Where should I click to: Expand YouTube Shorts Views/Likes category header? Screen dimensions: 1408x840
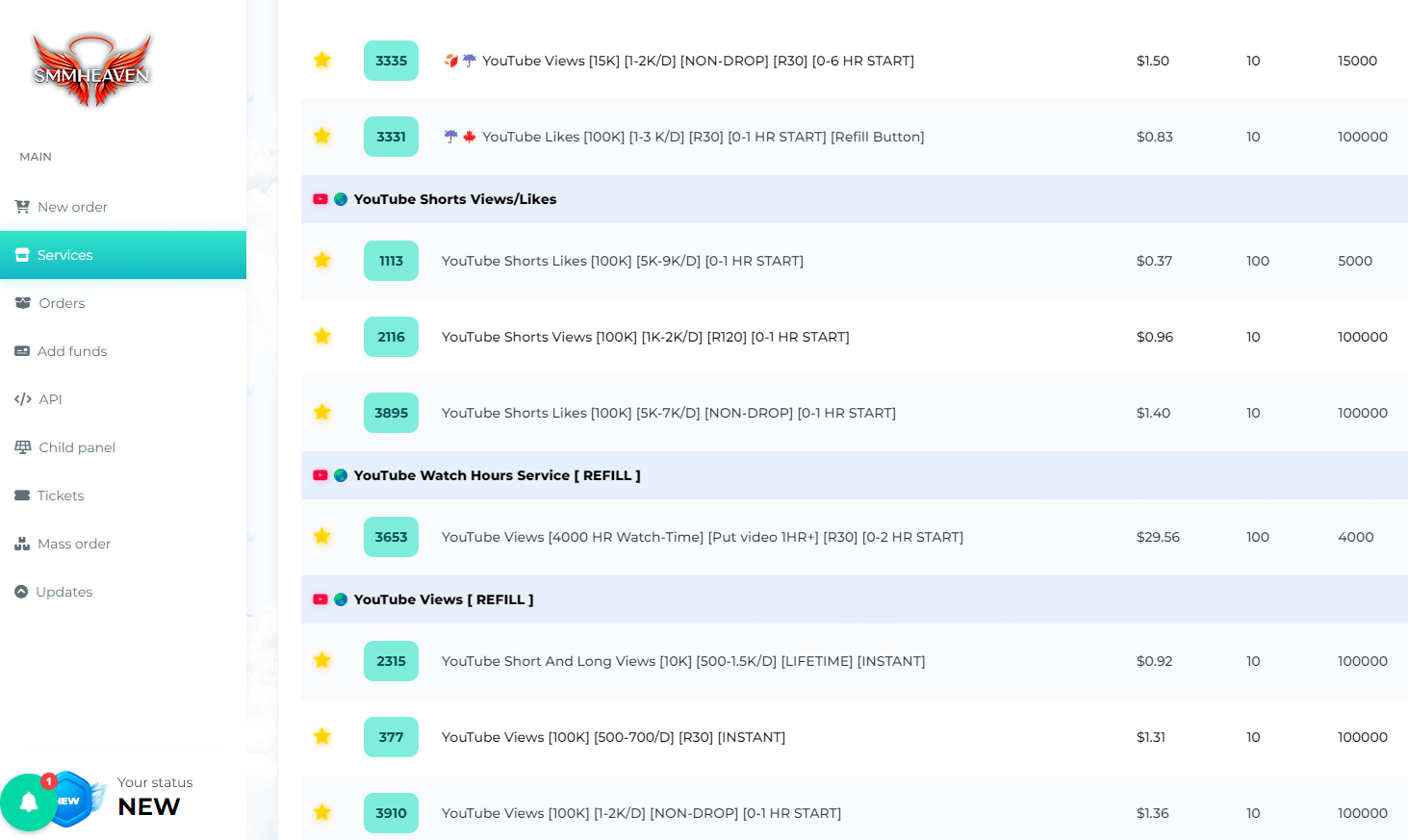pos(454,199)
